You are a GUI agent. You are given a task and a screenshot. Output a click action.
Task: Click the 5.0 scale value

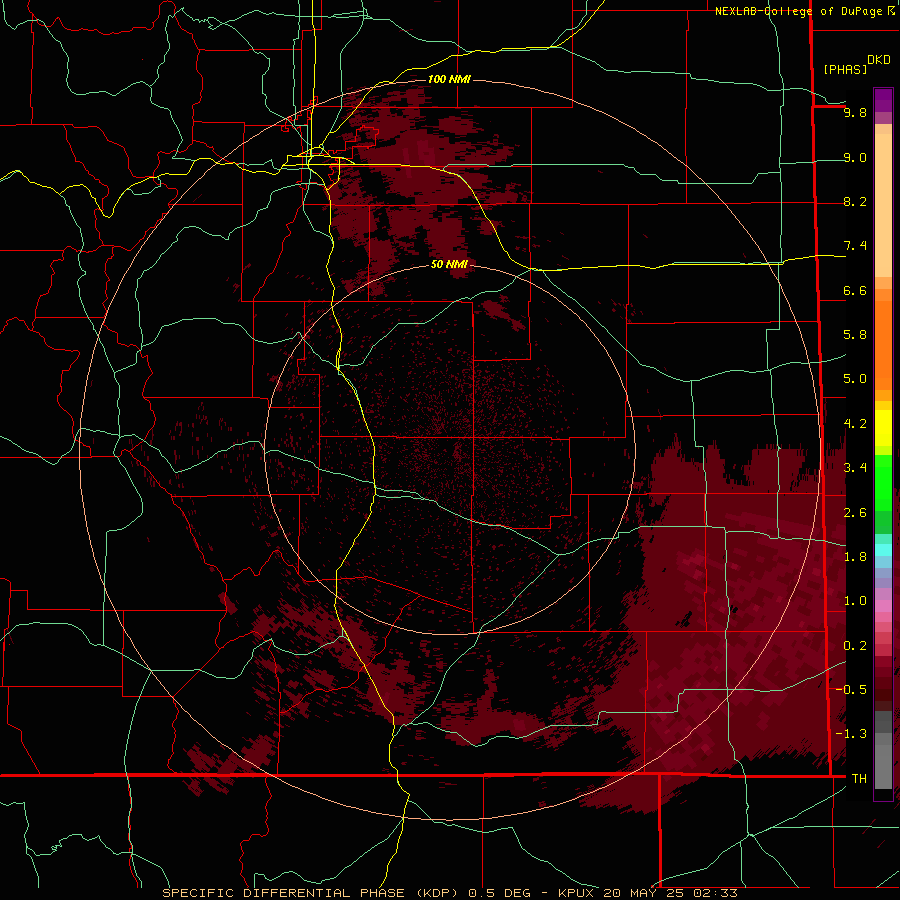[855, 379]
